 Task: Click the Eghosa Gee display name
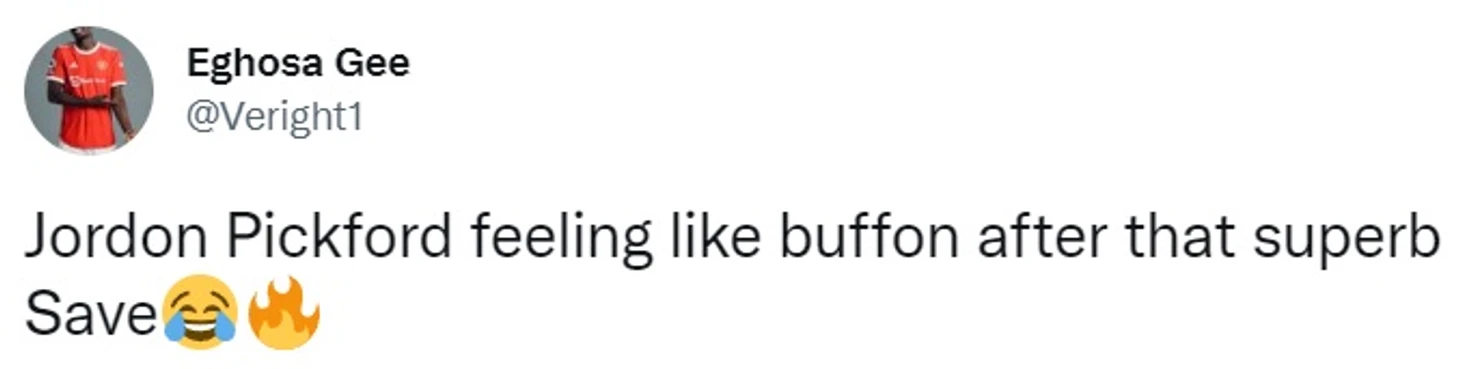(x=298, y=66)
